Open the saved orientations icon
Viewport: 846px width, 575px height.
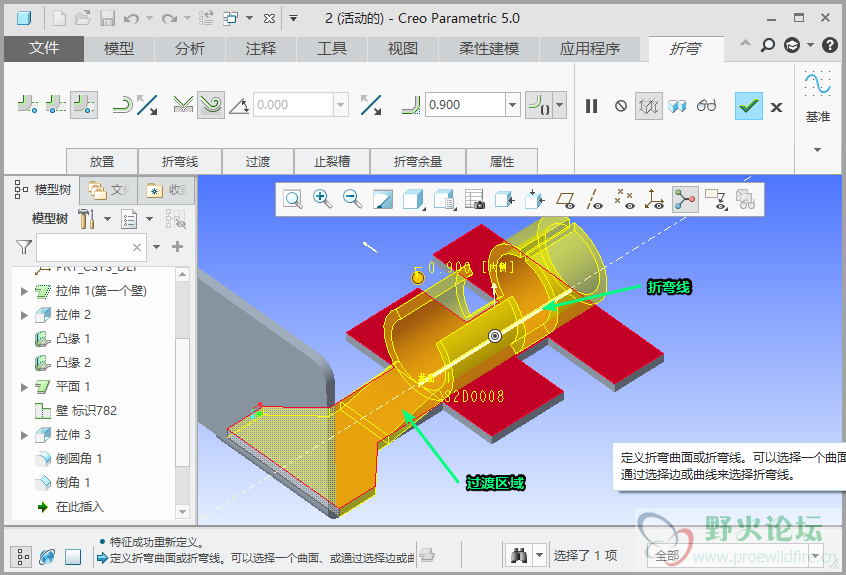[444, 200]
